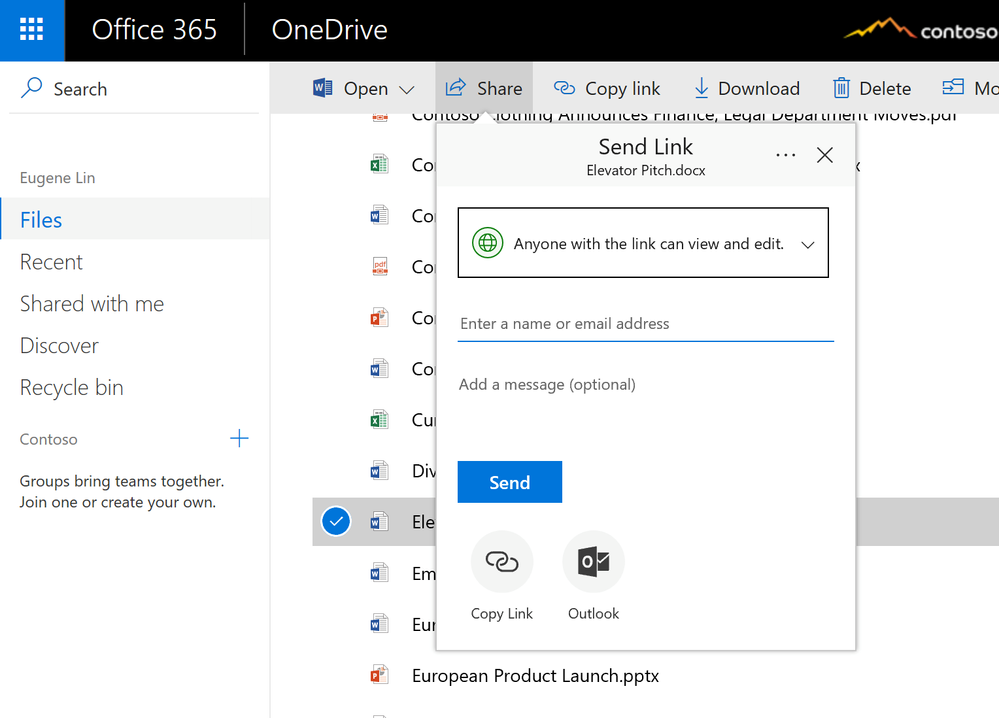The width and height of the screenshot is (999, 718).
Task: Click the Send button
Action: point(510,482)
